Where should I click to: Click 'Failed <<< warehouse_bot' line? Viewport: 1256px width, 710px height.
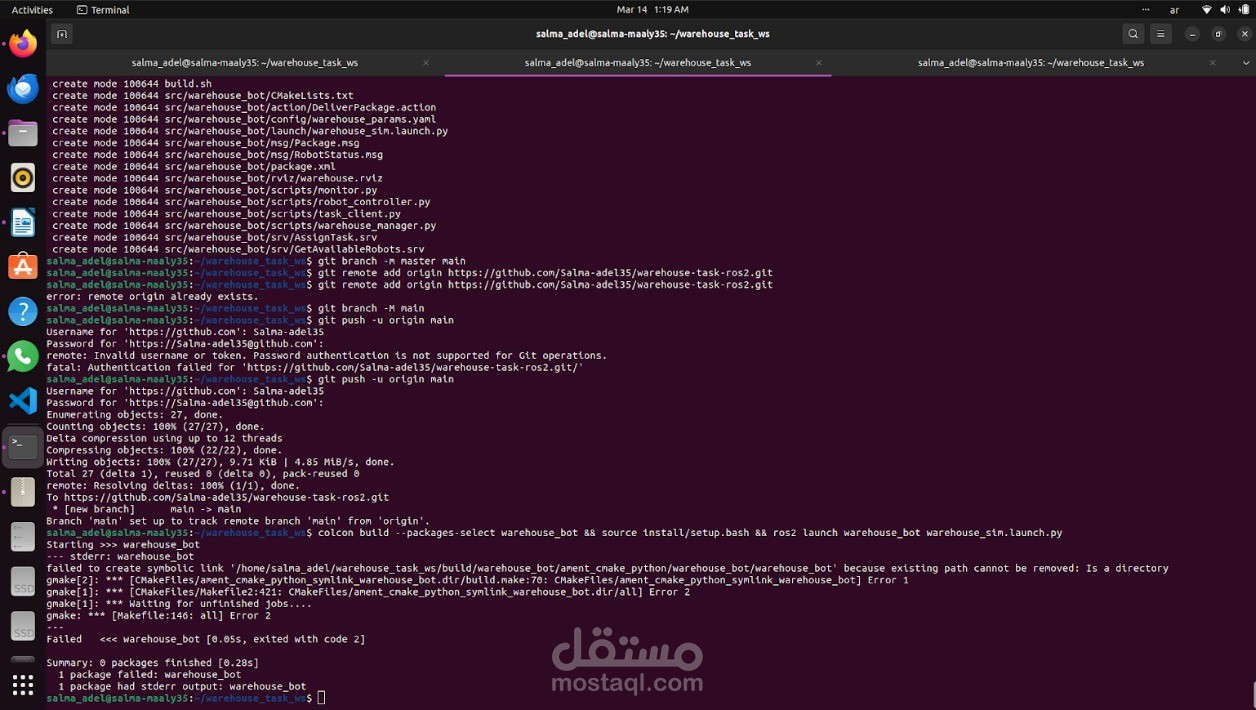click(x=205, y=639)
